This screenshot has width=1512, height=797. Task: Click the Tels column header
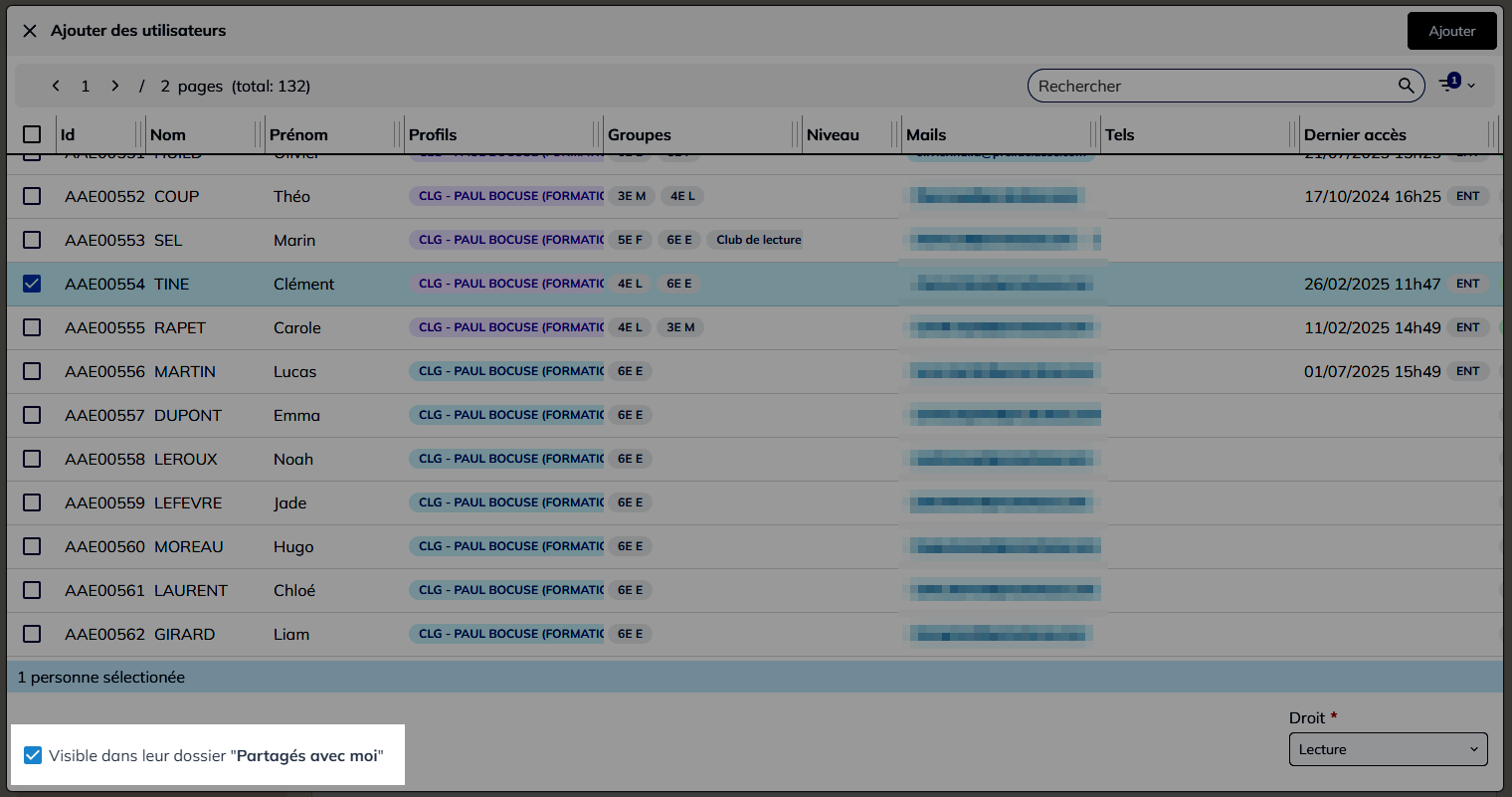click(x=1120, y=134)
